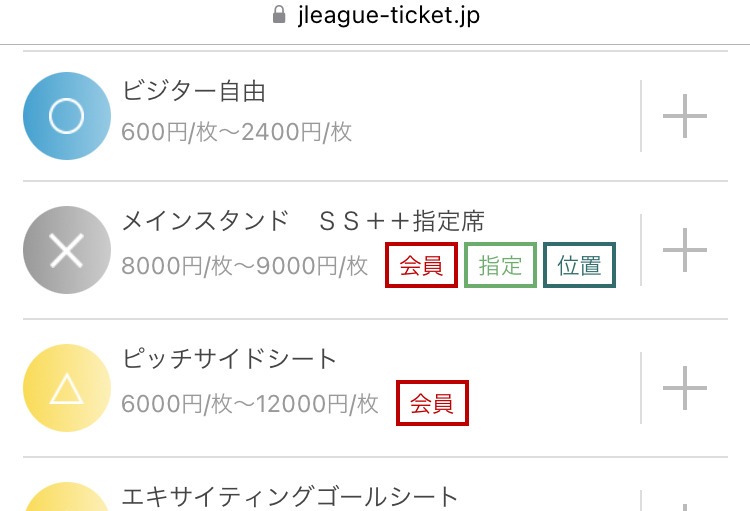Open the エキサイティングゴールシート title

click(x=290, y=497)
